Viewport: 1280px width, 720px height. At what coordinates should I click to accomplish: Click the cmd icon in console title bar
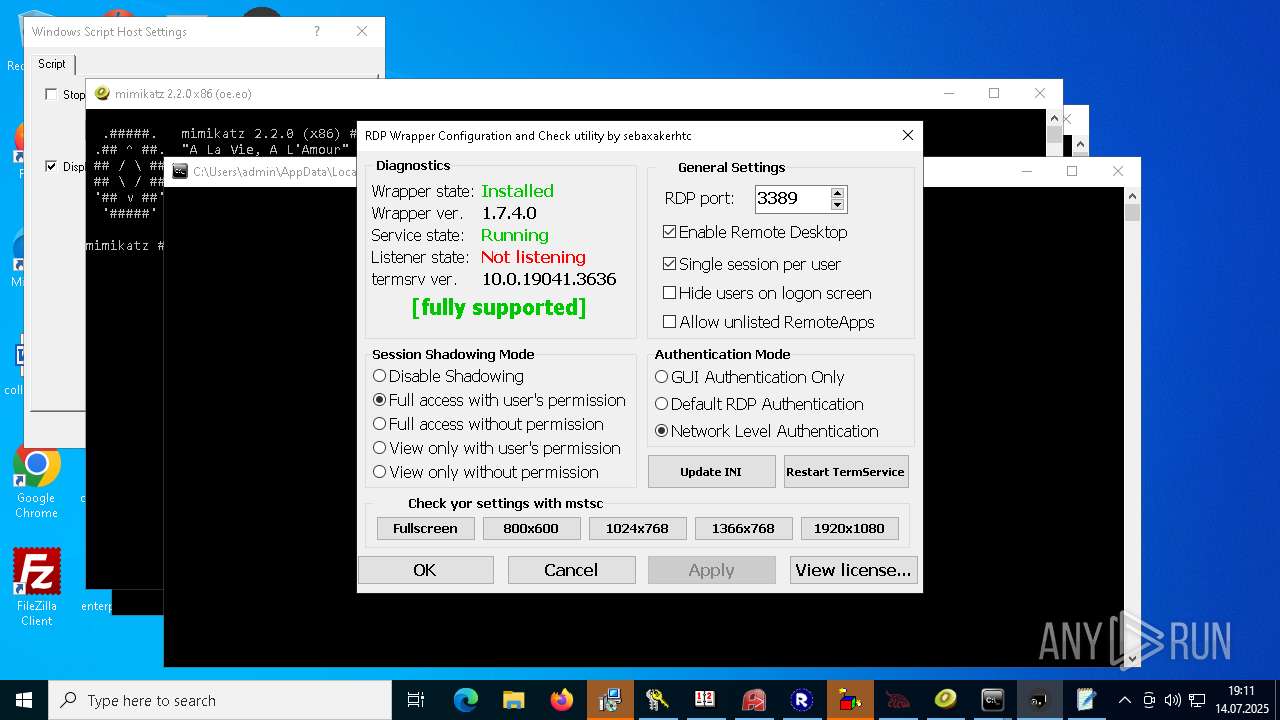(180, 171)
